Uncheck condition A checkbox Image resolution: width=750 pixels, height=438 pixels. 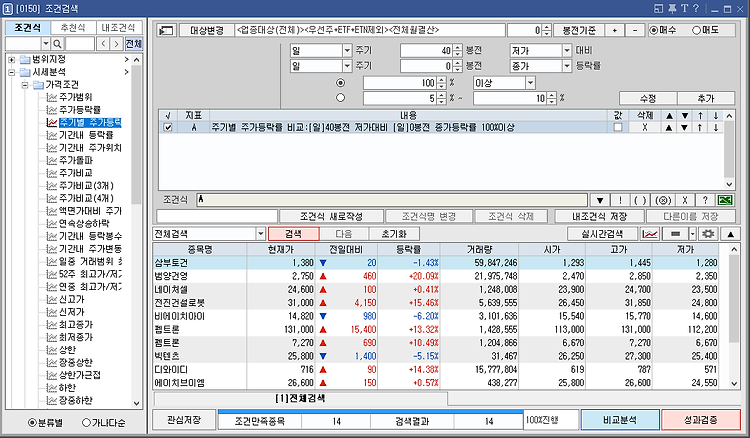tap(167, 127)
